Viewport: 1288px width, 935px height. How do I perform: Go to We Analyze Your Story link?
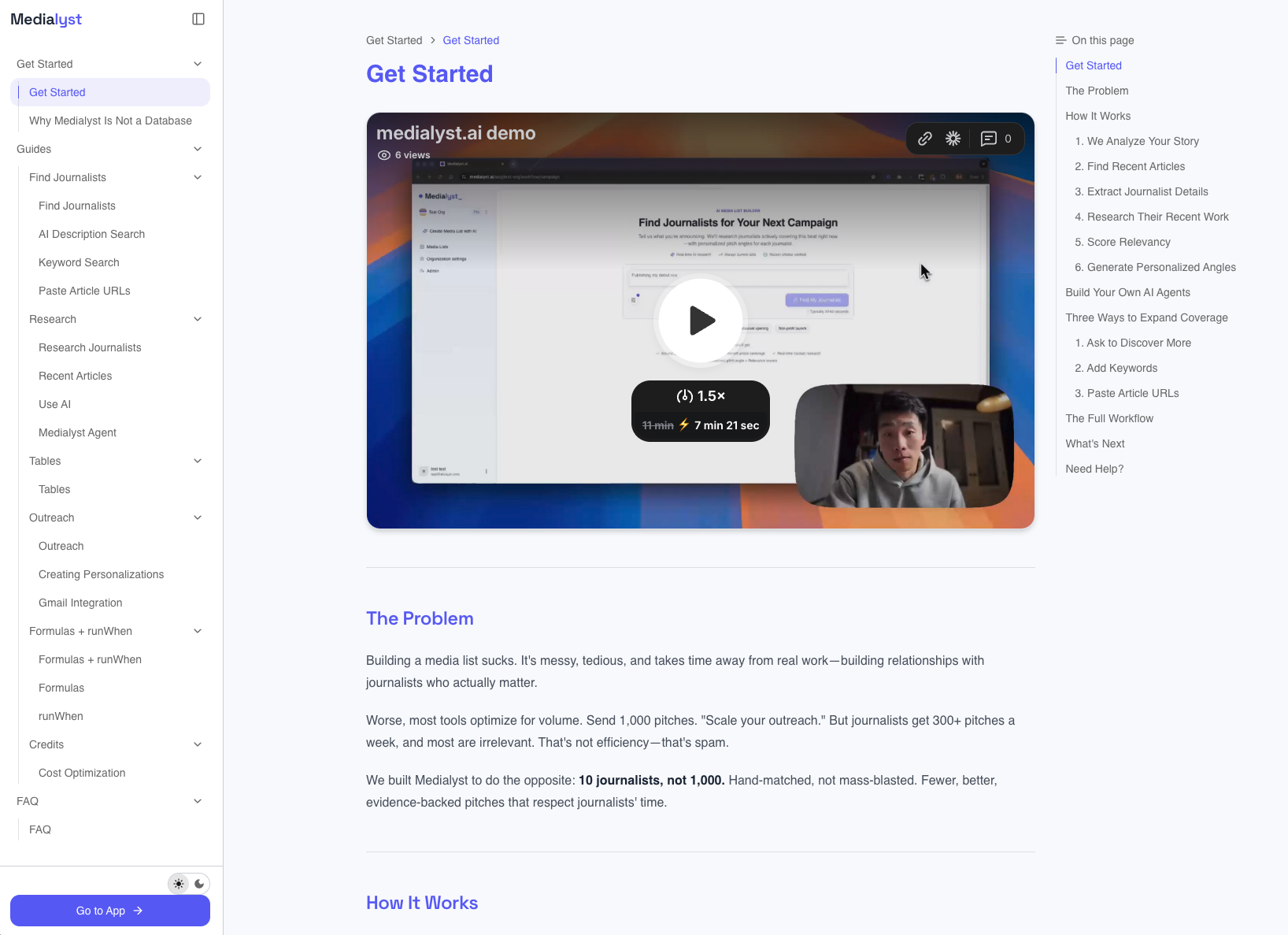1137,141
